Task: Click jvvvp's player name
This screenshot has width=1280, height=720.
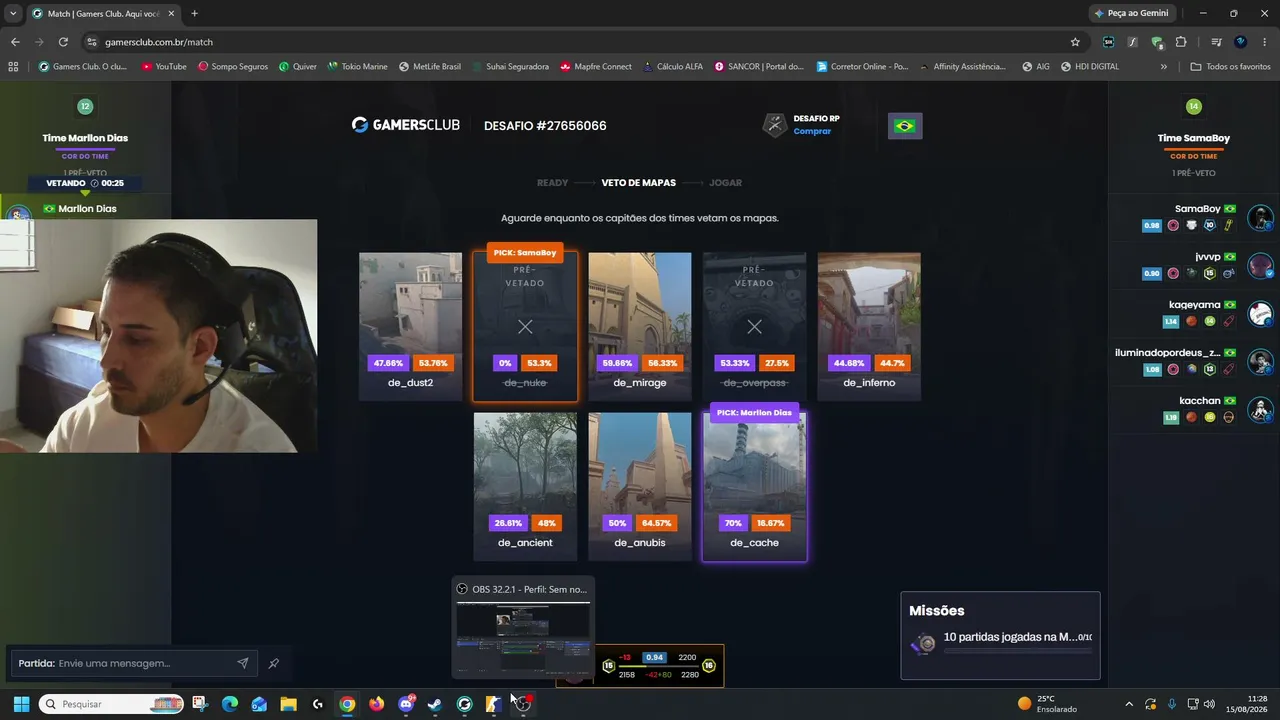Action: (x=1207, y=257)
